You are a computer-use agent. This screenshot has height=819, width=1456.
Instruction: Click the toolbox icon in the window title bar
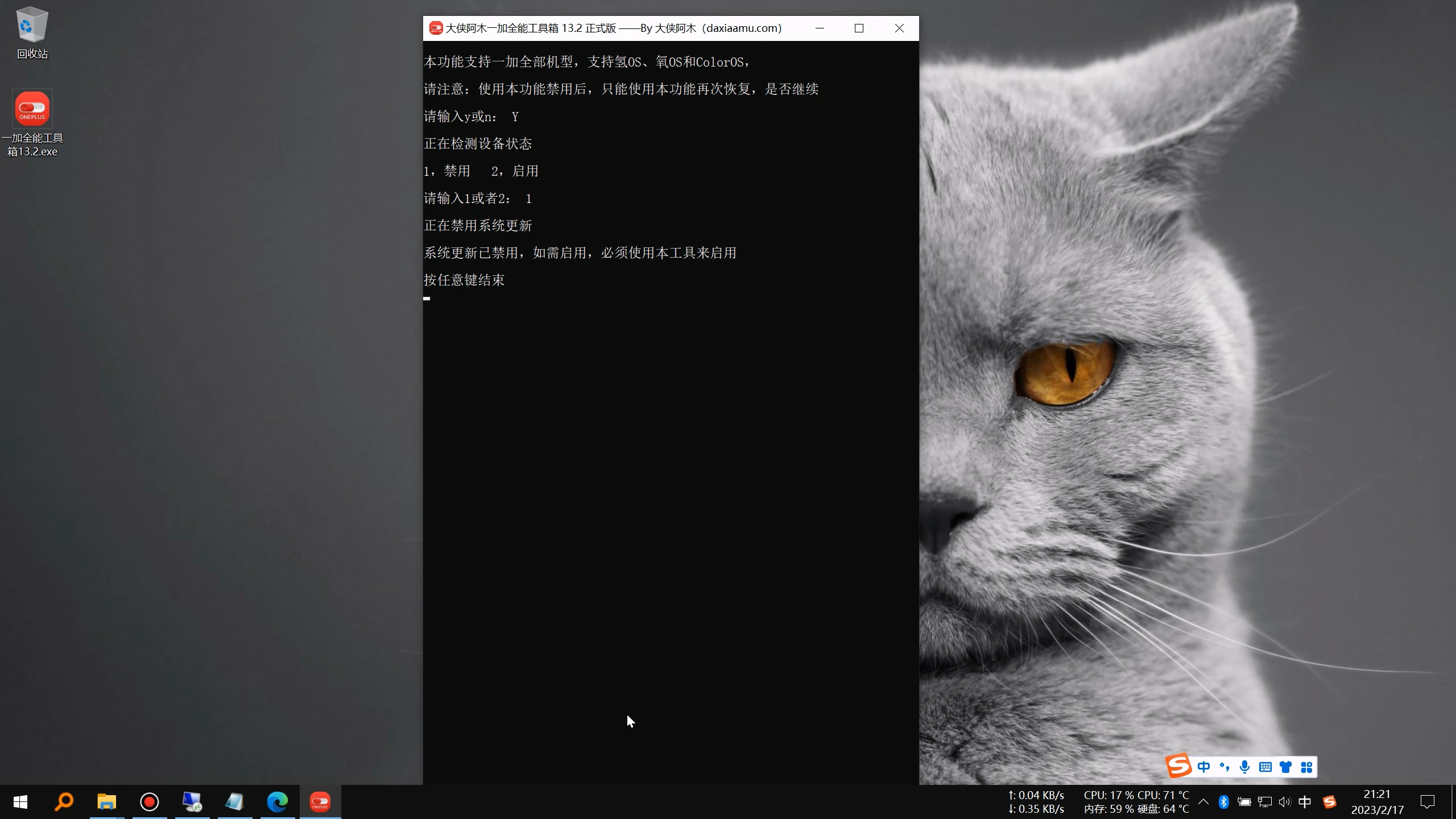click(436, 28)
